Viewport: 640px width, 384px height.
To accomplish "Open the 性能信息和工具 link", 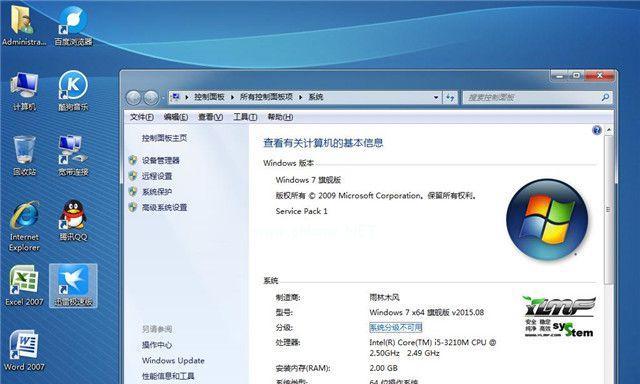I will tap(168, 376).
